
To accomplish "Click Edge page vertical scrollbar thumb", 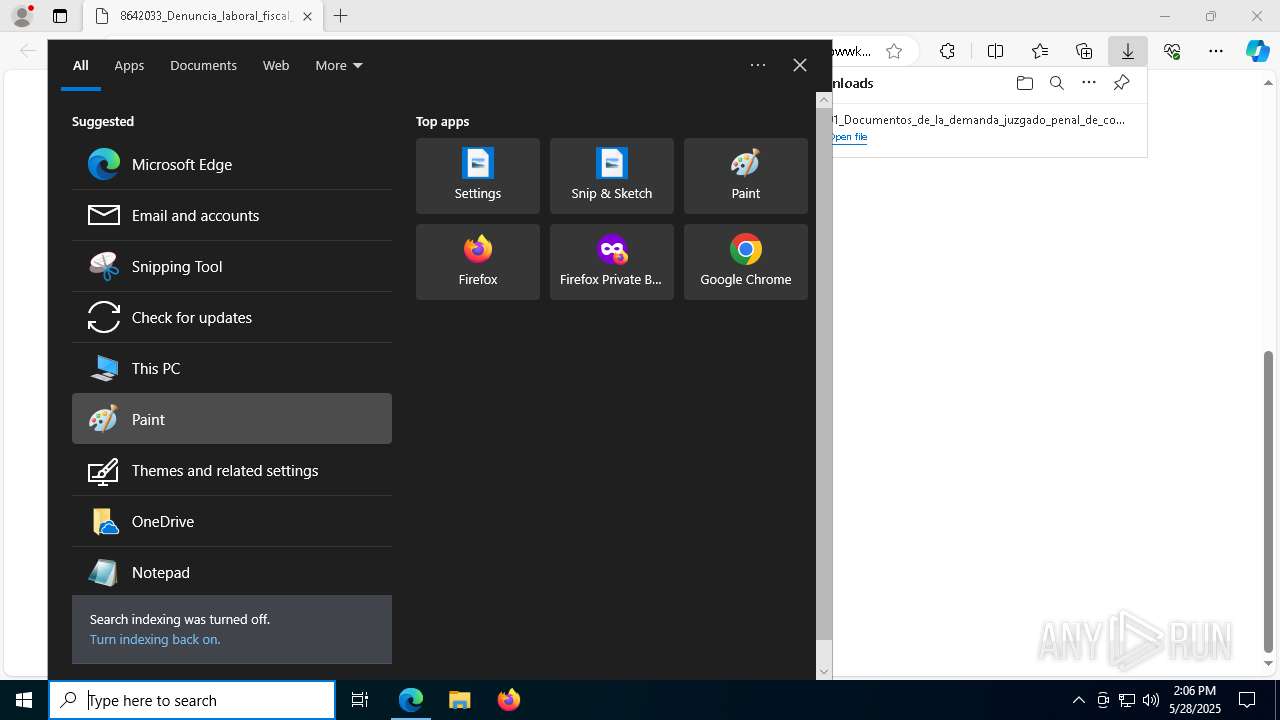I will point(1269,501).
